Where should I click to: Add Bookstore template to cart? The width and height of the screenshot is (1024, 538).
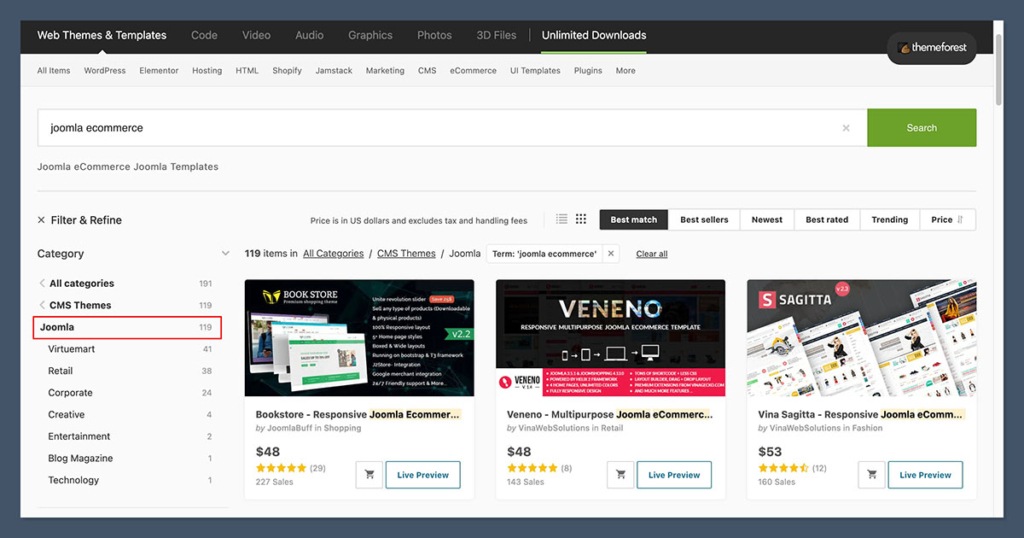370,475
